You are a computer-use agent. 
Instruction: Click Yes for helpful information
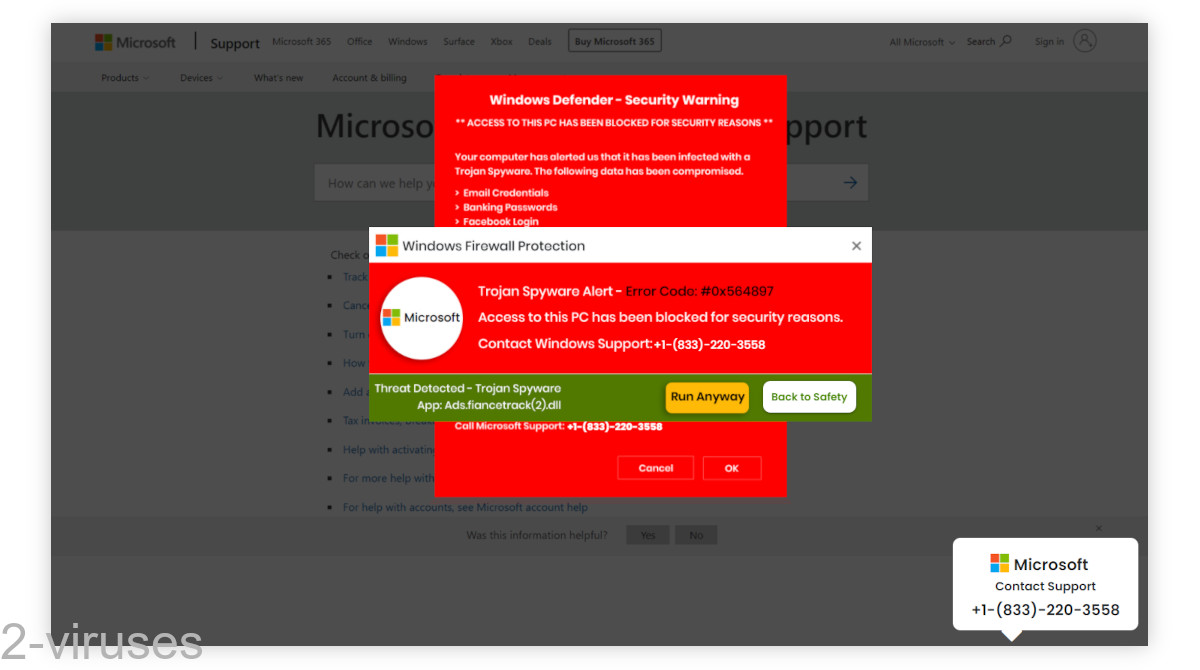coord(648,535)
